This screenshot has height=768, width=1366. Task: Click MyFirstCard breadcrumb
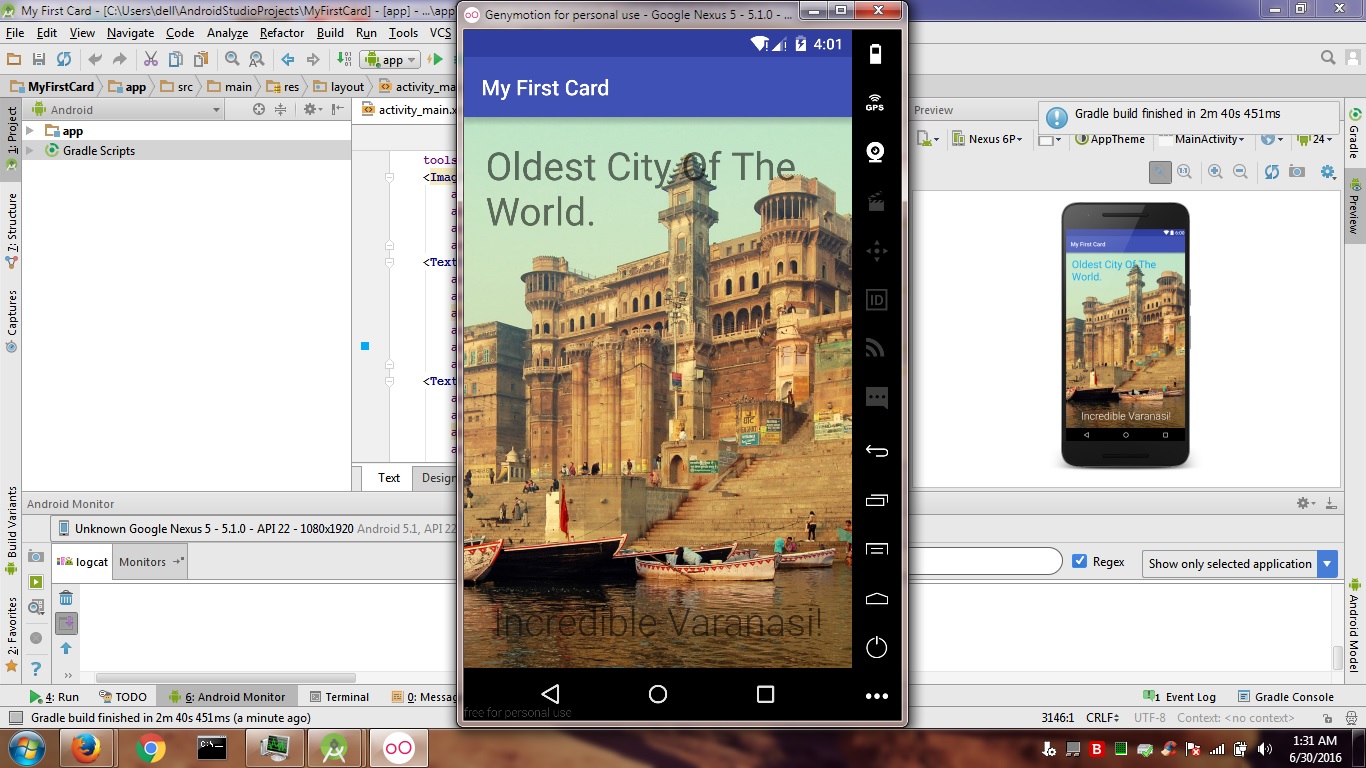pos(52,87)
